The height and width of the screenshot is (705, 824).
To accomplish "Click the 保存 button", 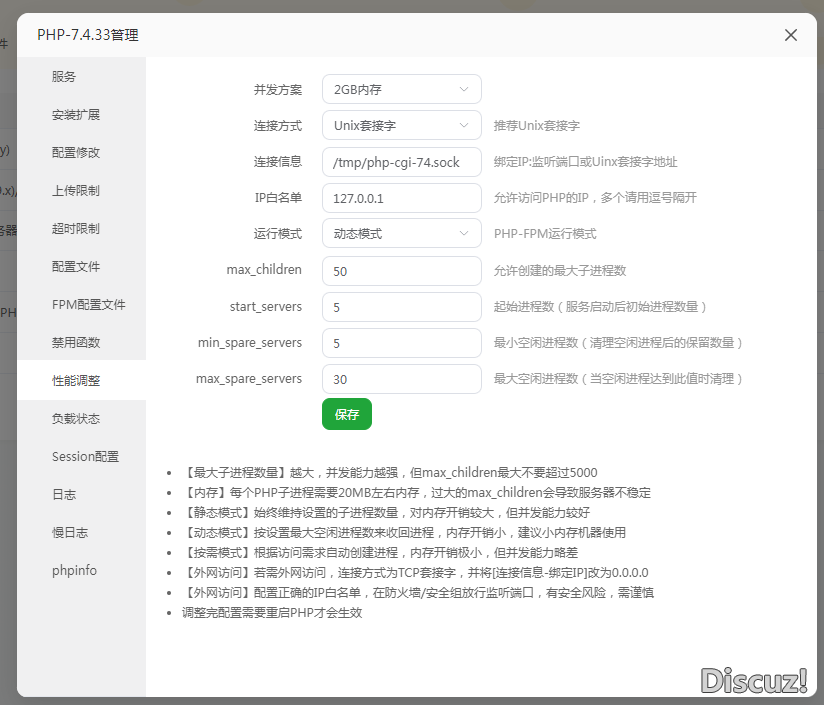I will [346, 414].
